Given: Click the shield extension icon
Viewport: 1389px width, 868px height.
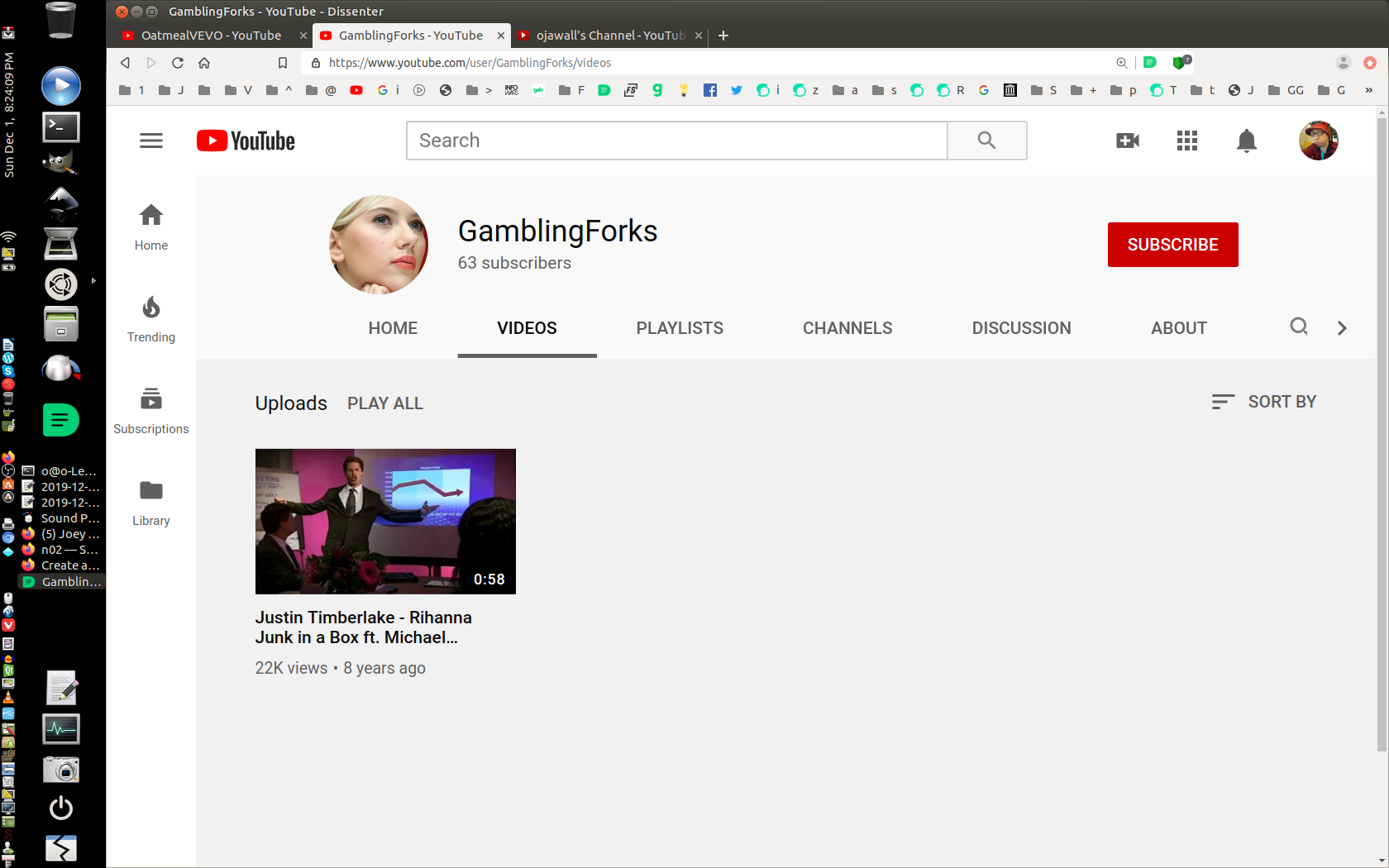Looking at the screenshot, I should coord(1181,62).
